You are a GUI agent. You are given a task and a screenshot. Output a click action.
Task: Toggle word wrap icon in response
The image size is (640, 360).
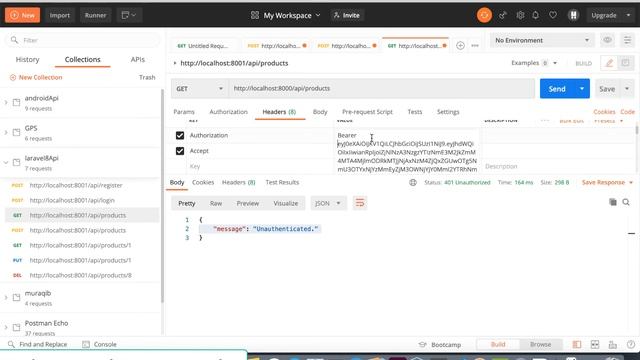(360, 203)
